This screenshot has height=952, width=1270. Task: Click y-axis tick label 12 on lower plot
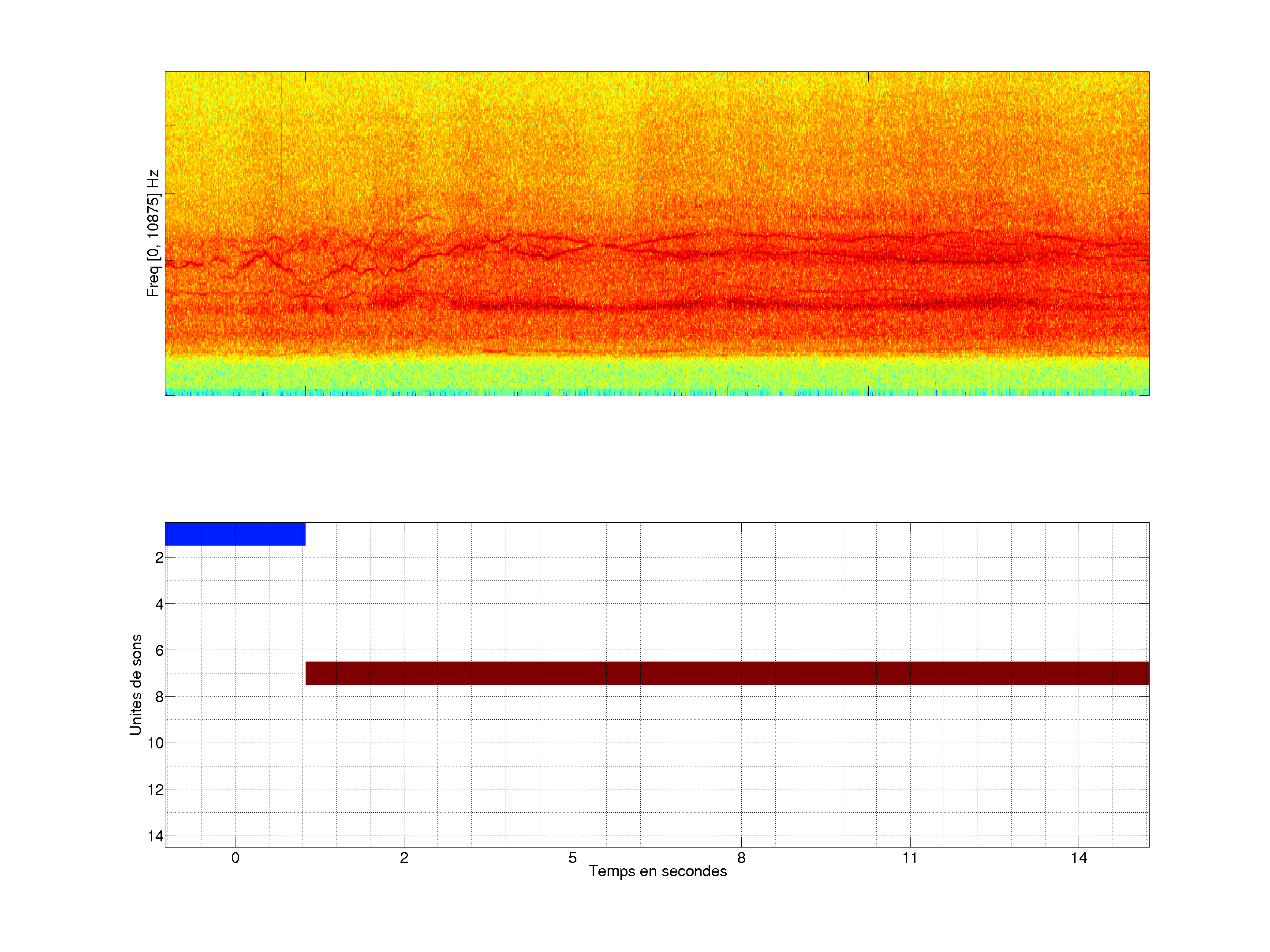pyautogui.click(x=156, y=790)
